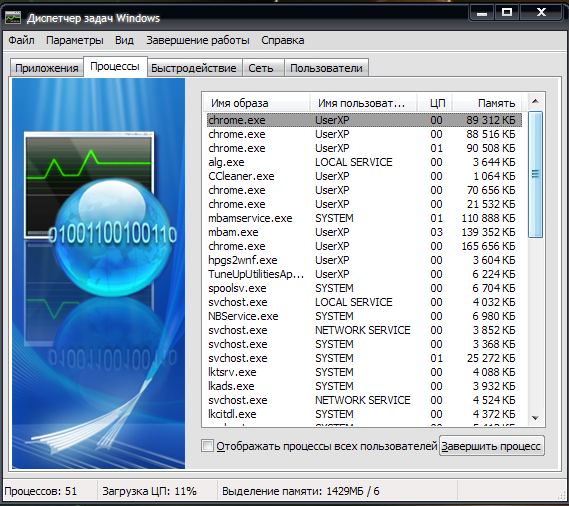Select the NBService.exe process
The image size is (569, 506).
[x=364, y=316]
